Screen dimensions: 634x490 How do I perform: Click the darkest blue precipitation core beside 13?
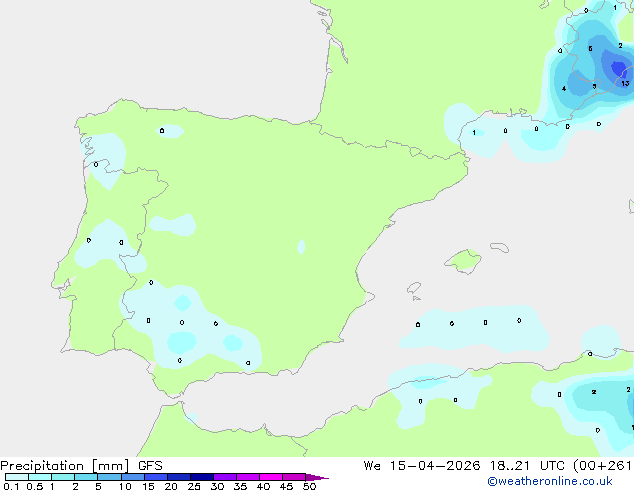tap(619, 68)
